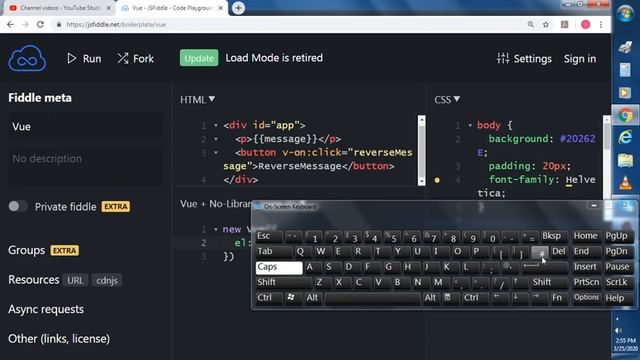Click the space bar on On-Screen Keyboard

coord(372,298)
